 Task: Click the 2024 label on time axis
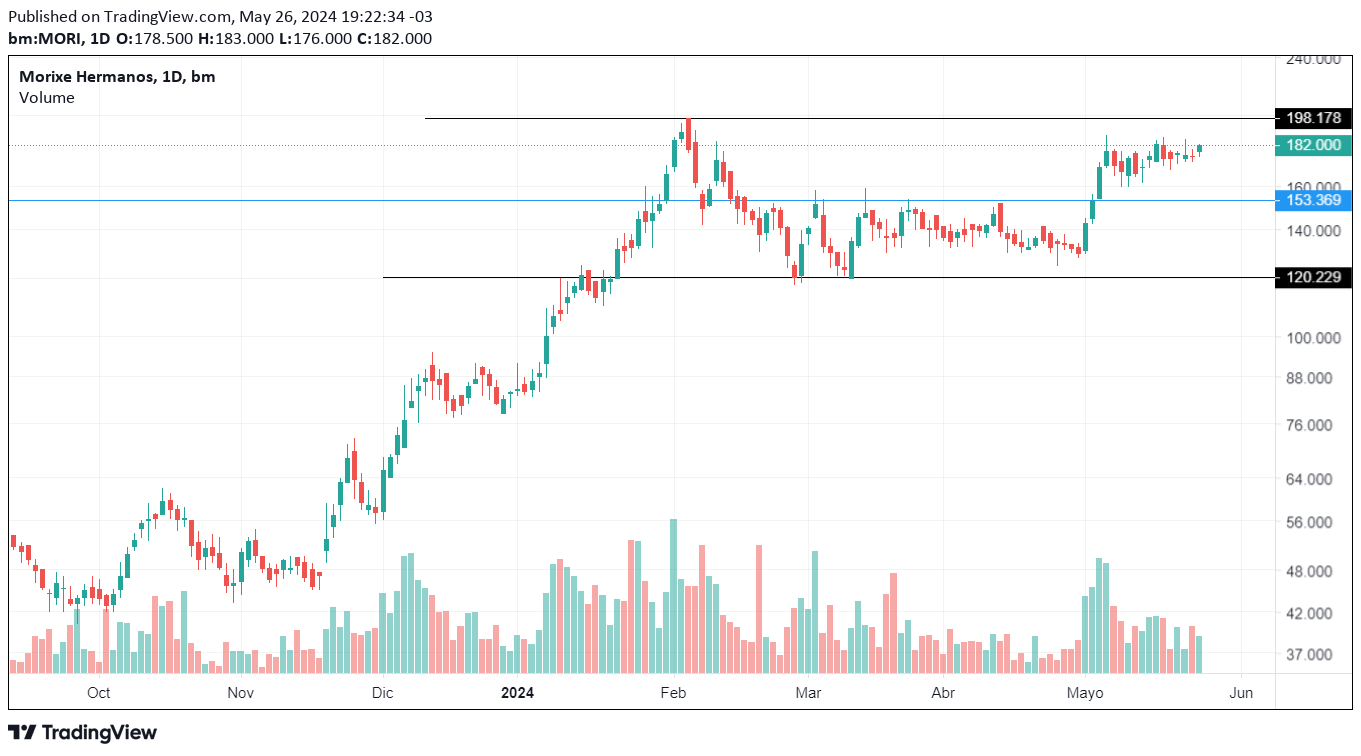[518, 692]
